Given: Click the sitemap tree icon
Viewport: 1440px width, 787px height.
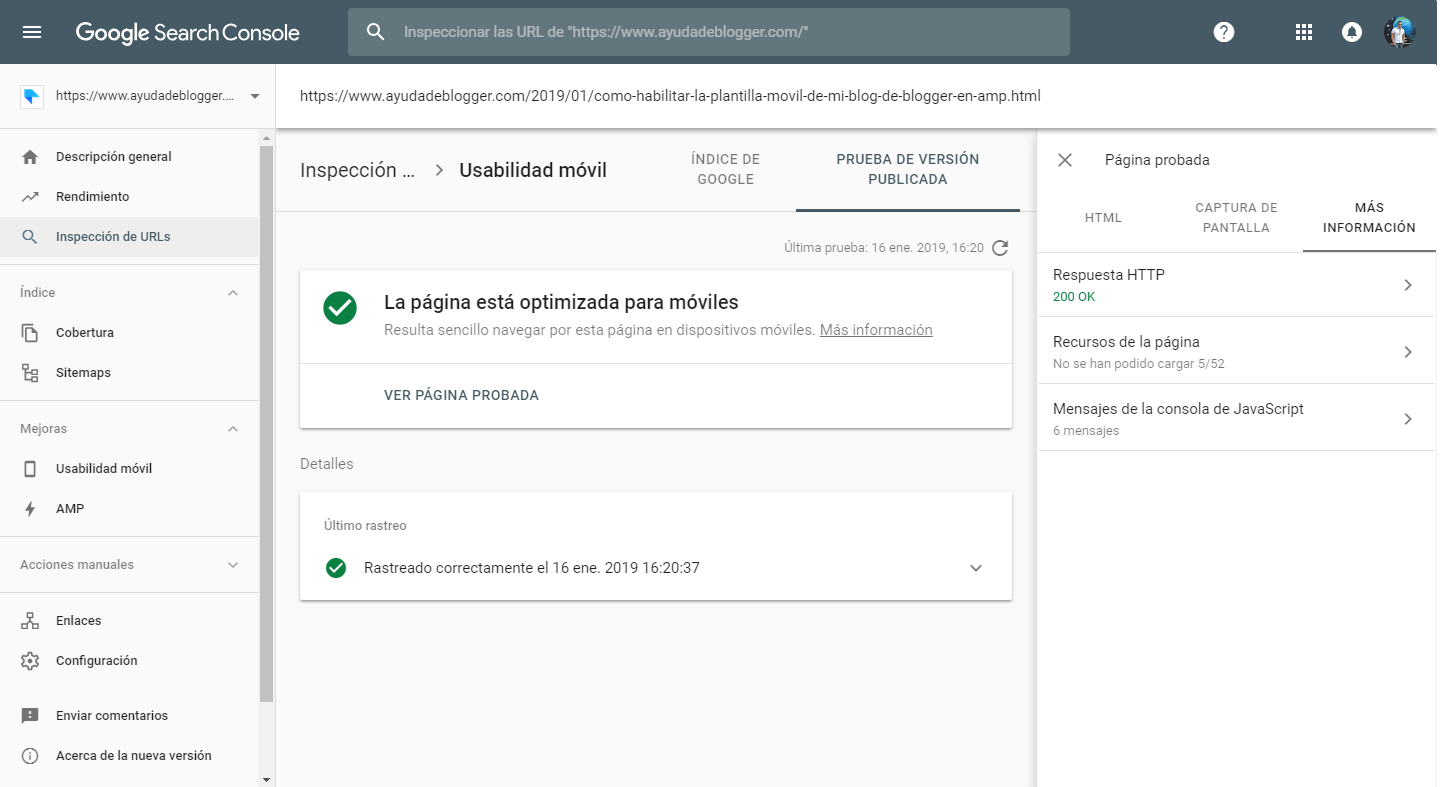Looking at the screenshot, I should click(30, 373).
